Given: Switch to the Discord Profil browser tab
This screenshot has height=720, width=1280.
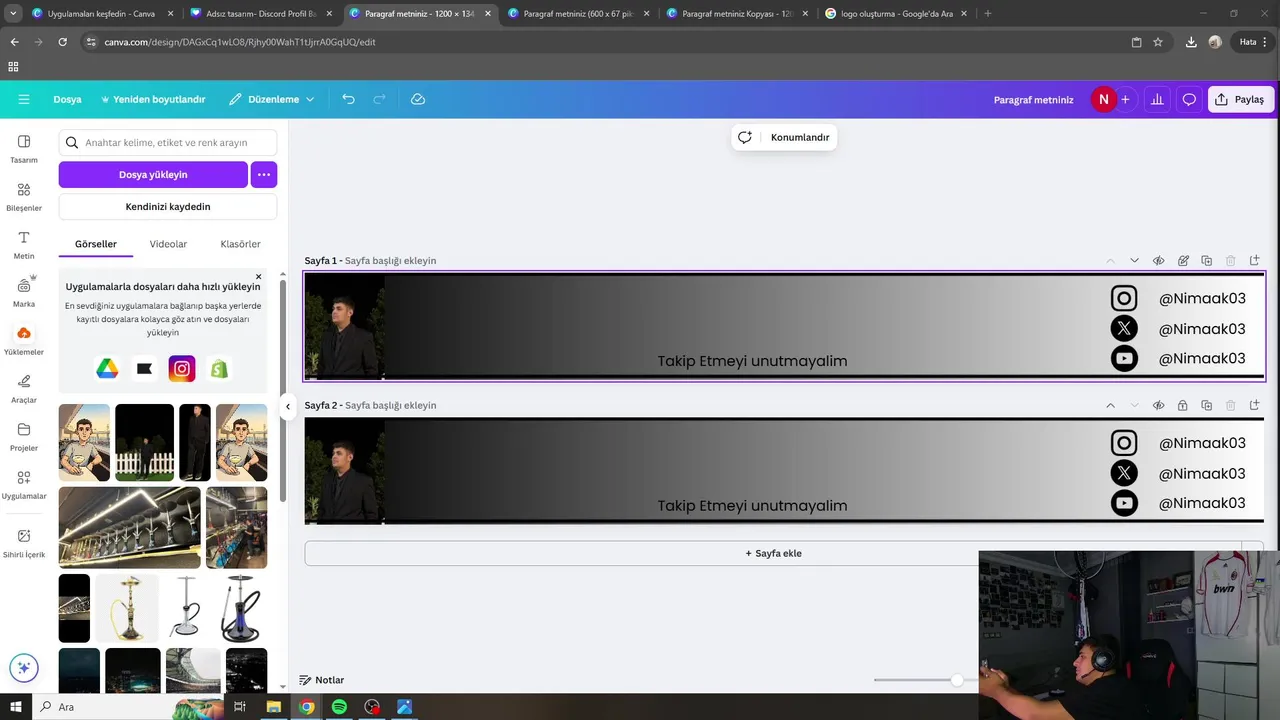Looking at the screenshot, I should tap(261, 14).
